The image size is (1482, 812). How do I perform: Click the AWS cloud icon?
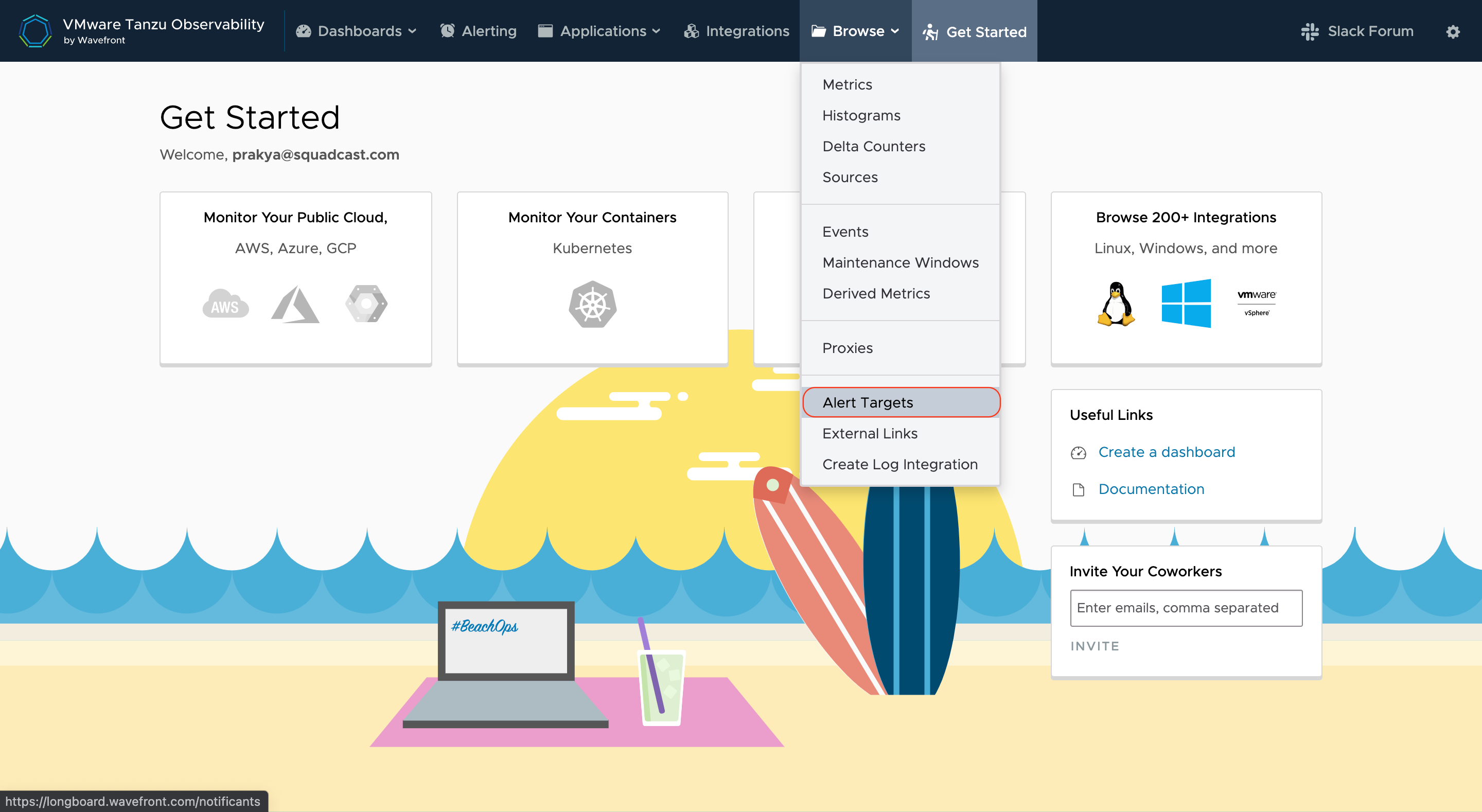[225, 303]
